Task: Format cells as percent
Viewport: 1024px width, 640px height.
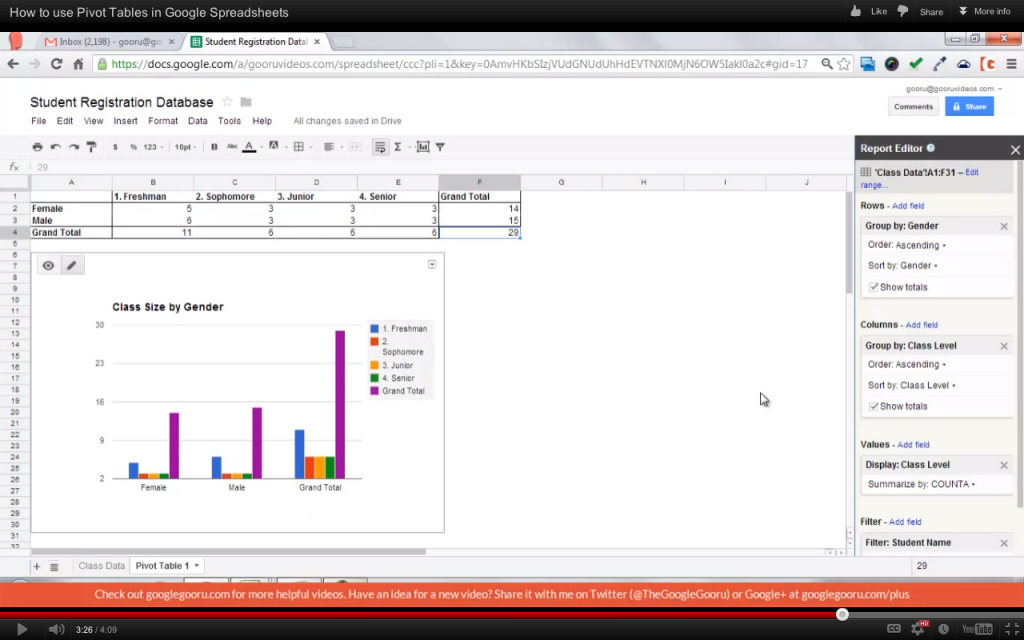Action: pos(133,147)
